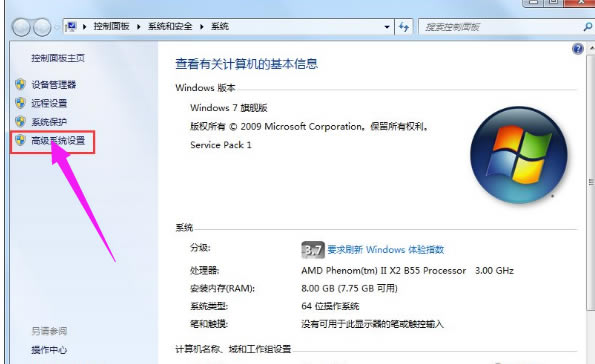The width and height of the screenshot is (595, 364).
Task: Click shield icon next to 设备管理器
Action: click(x=20, y=84)
